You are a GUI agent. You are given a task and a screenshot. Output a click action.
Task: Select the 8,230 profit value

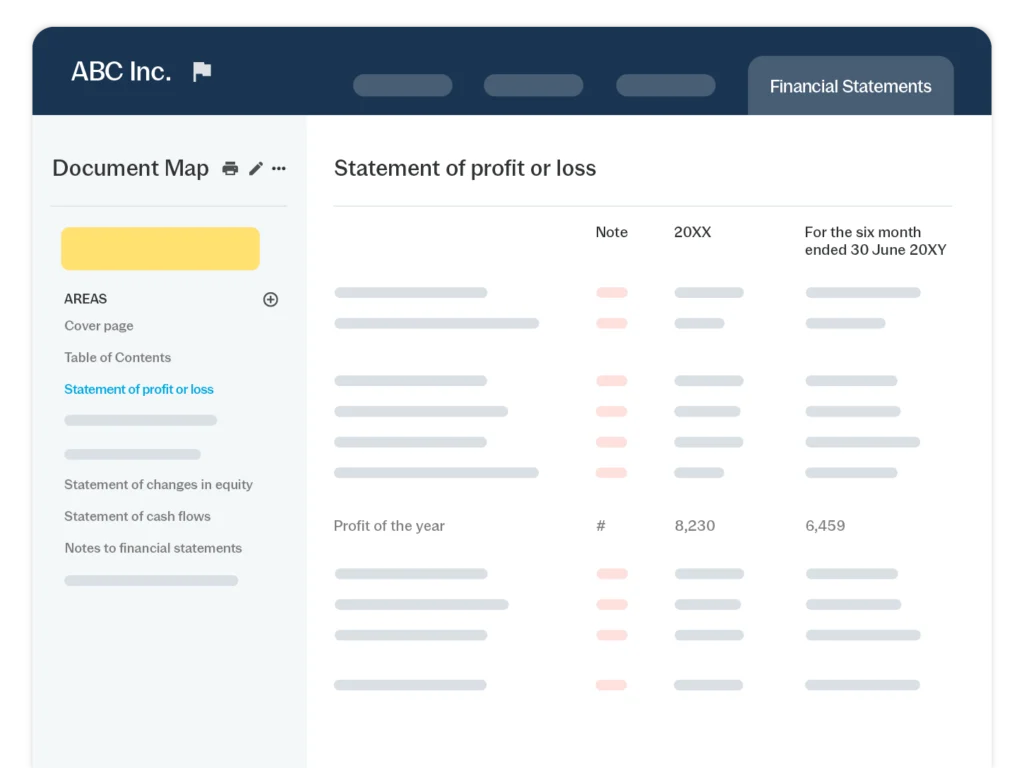point(694,526)
